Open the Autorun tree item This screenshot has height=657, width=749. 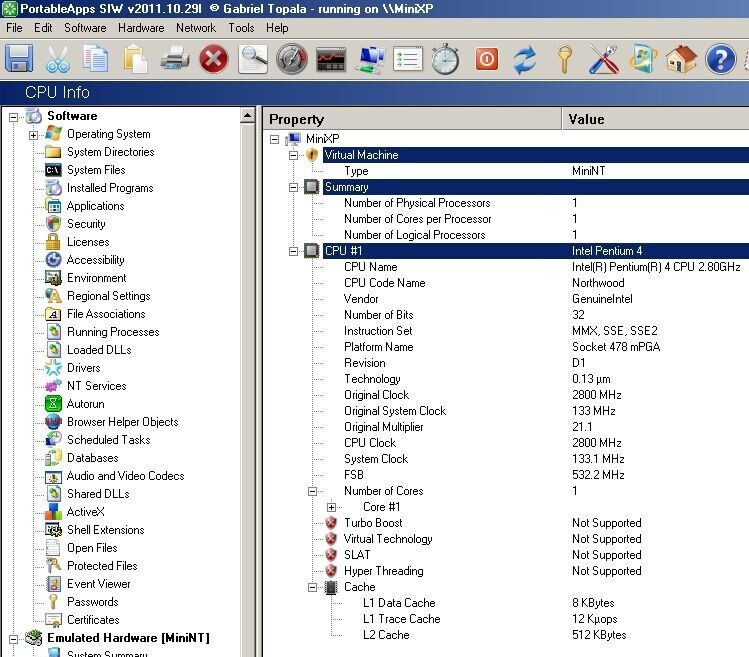click(x=86, y=404)
